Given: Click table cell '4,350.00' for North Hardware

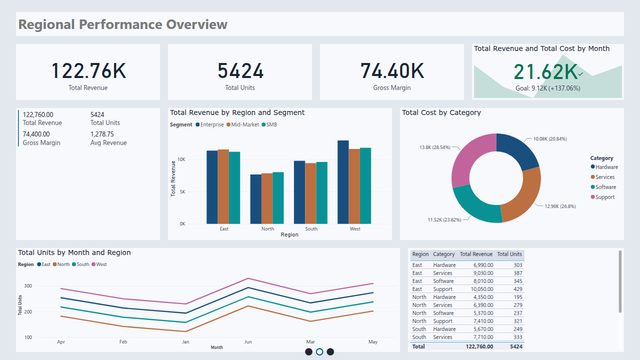Looking at the screenshot, I should pyautogui.click(x=483, y=297).
